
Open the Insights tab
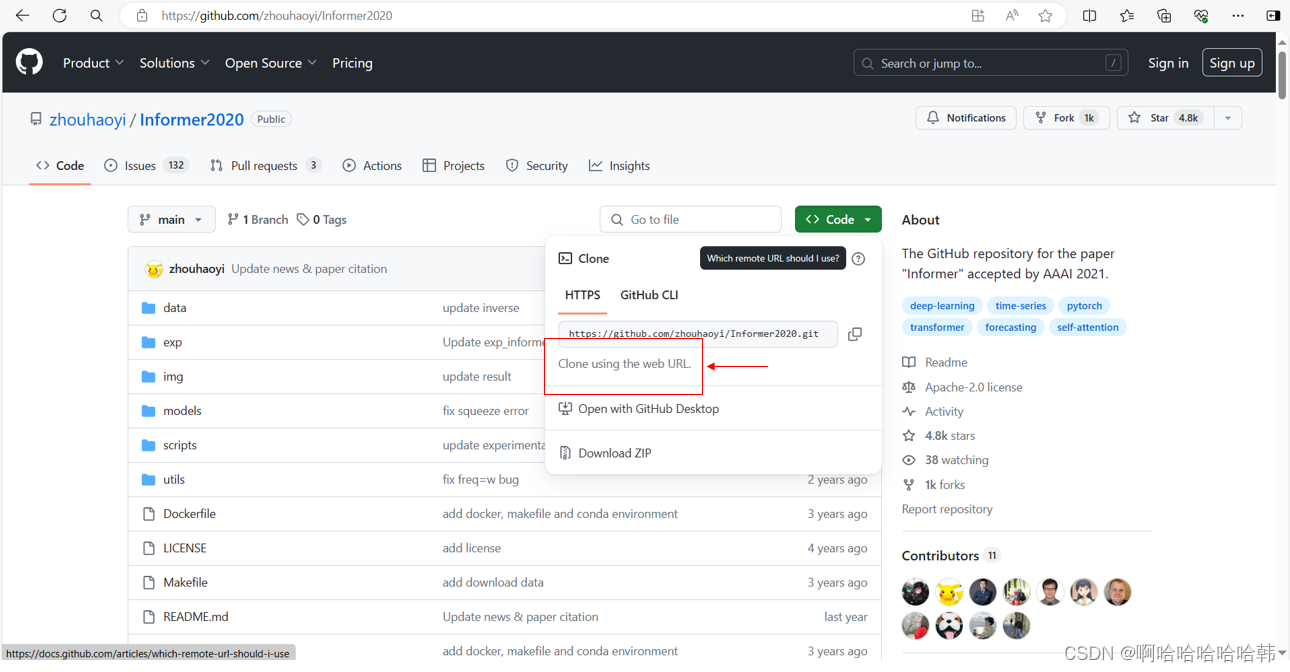pos(619,166)
